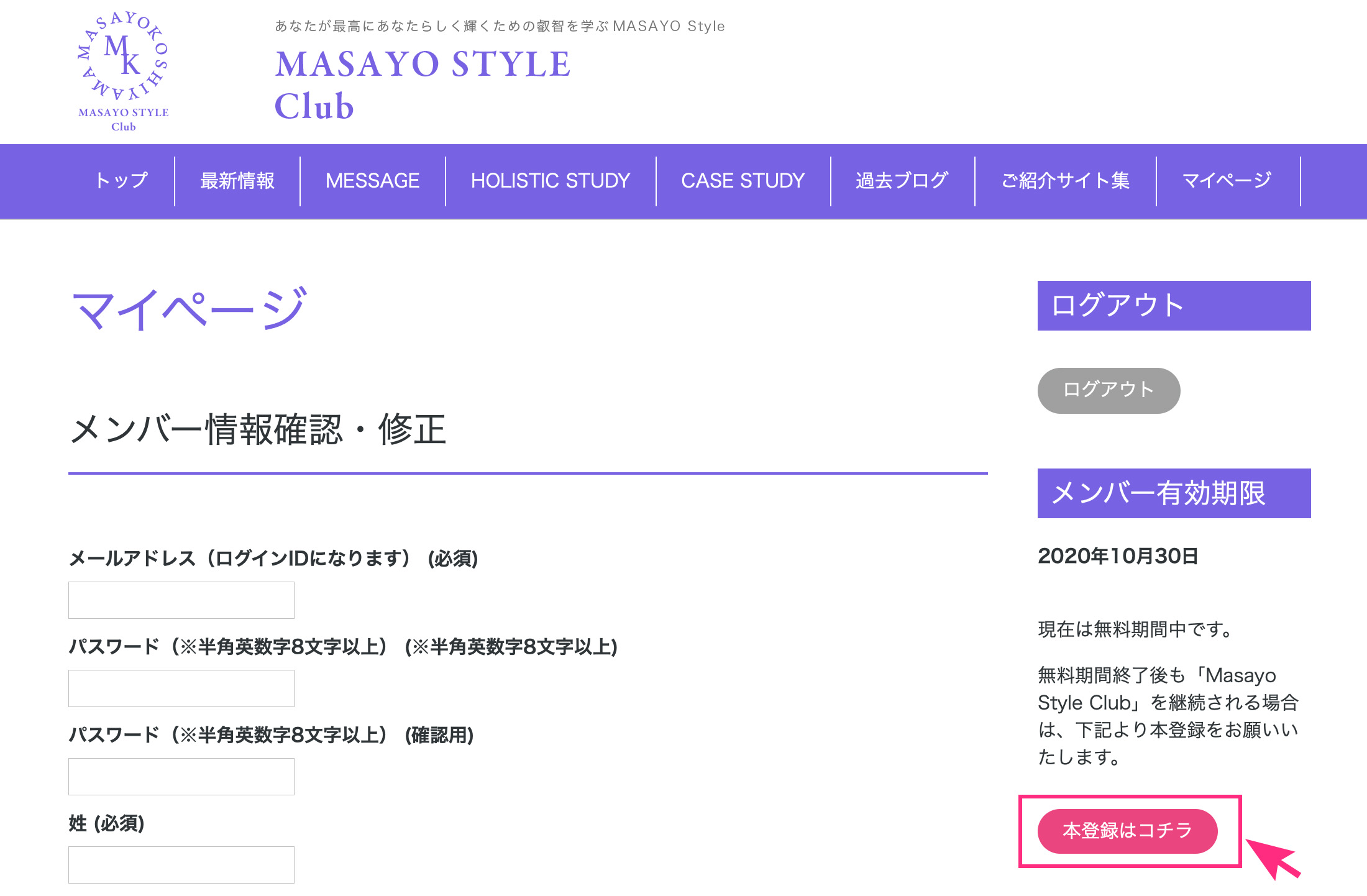Viewport: 1367px width, 896px height.
Task: Open the トップ navigation item
Action: [121, 180]
